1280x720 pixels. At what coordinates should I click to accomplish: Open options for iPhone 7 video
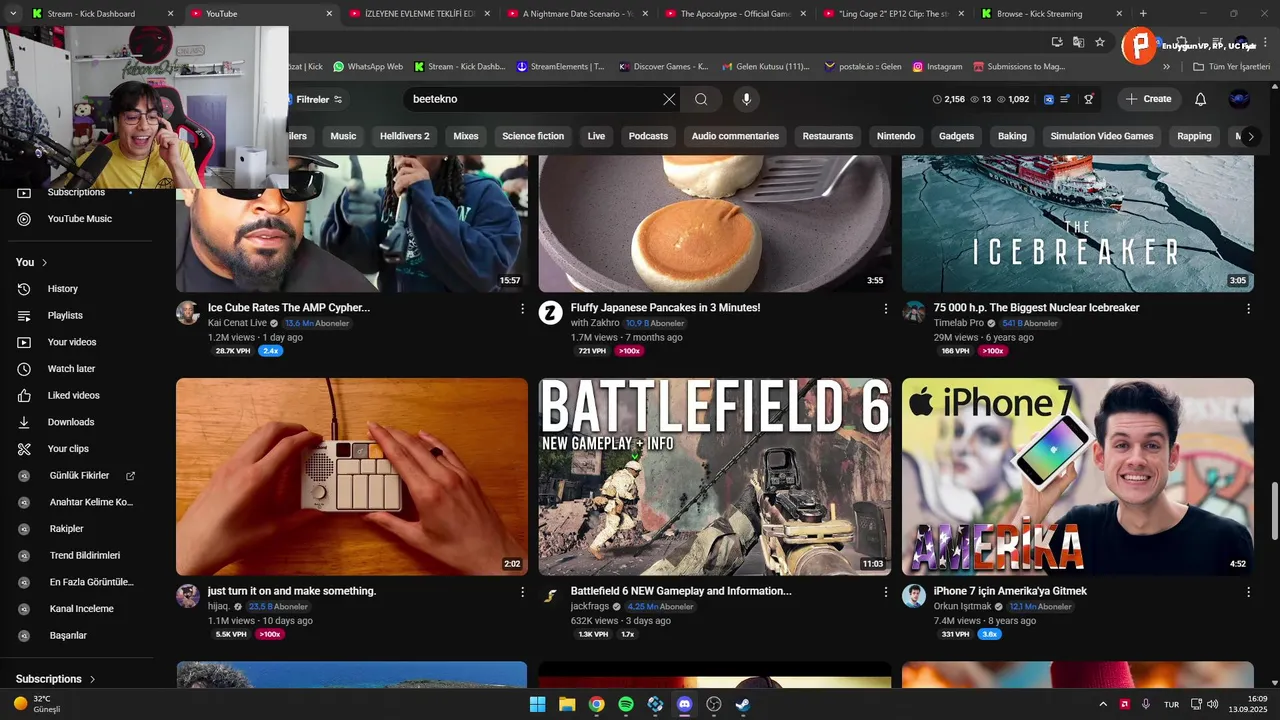pyautogui.click(x=1248, y=592)
